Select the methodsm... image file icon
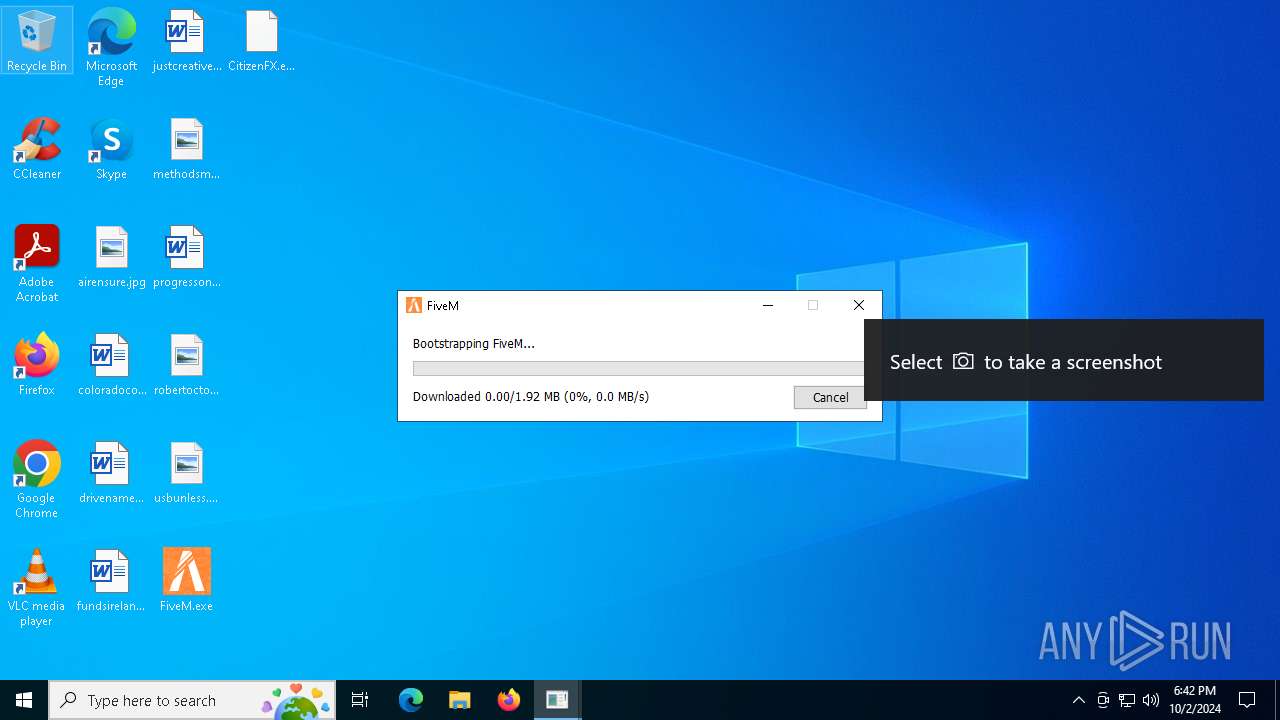Image resolution: width=1280 pixels, height=720 pixels. (x=186, y=149)
